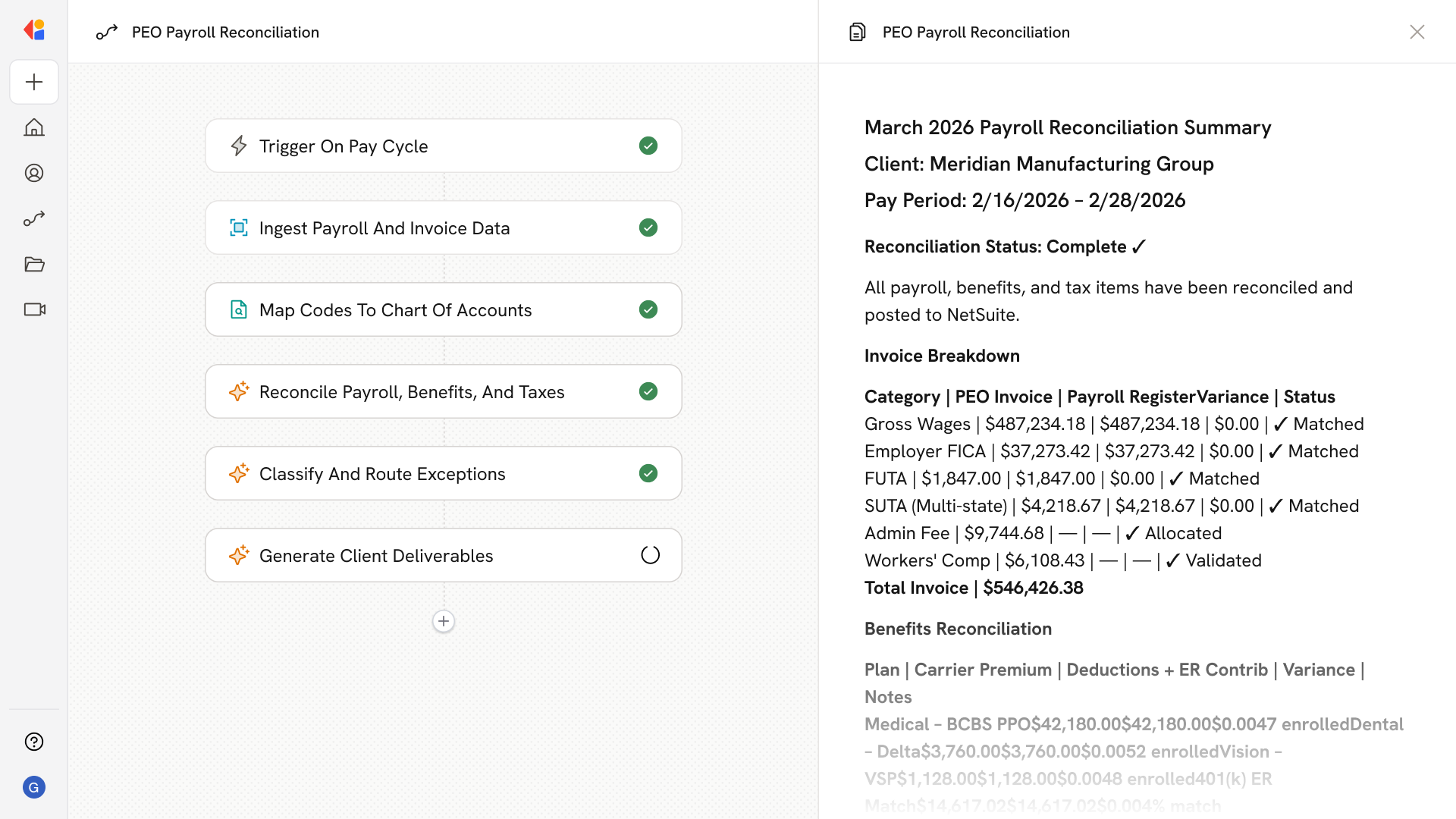Add a new step below workflow
1456x819 pixels.
pyautogui.click(x=444, y=621)
